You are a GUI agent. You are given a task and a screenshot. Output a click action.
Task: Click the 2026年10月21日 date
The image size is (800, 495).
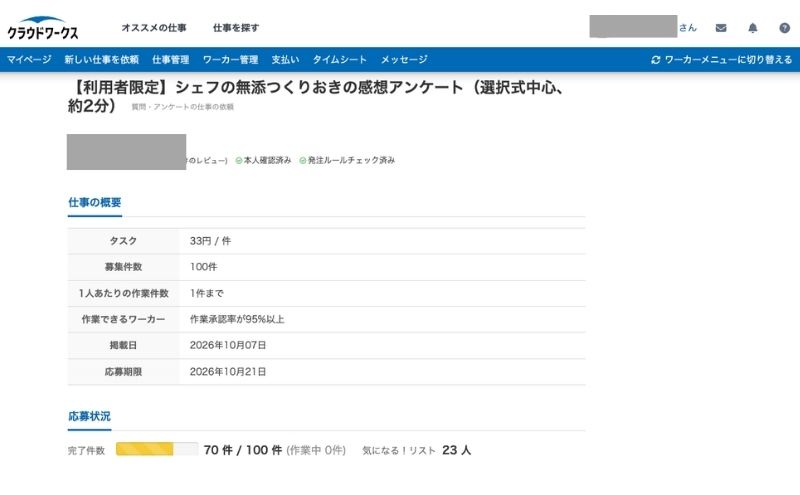228,372
